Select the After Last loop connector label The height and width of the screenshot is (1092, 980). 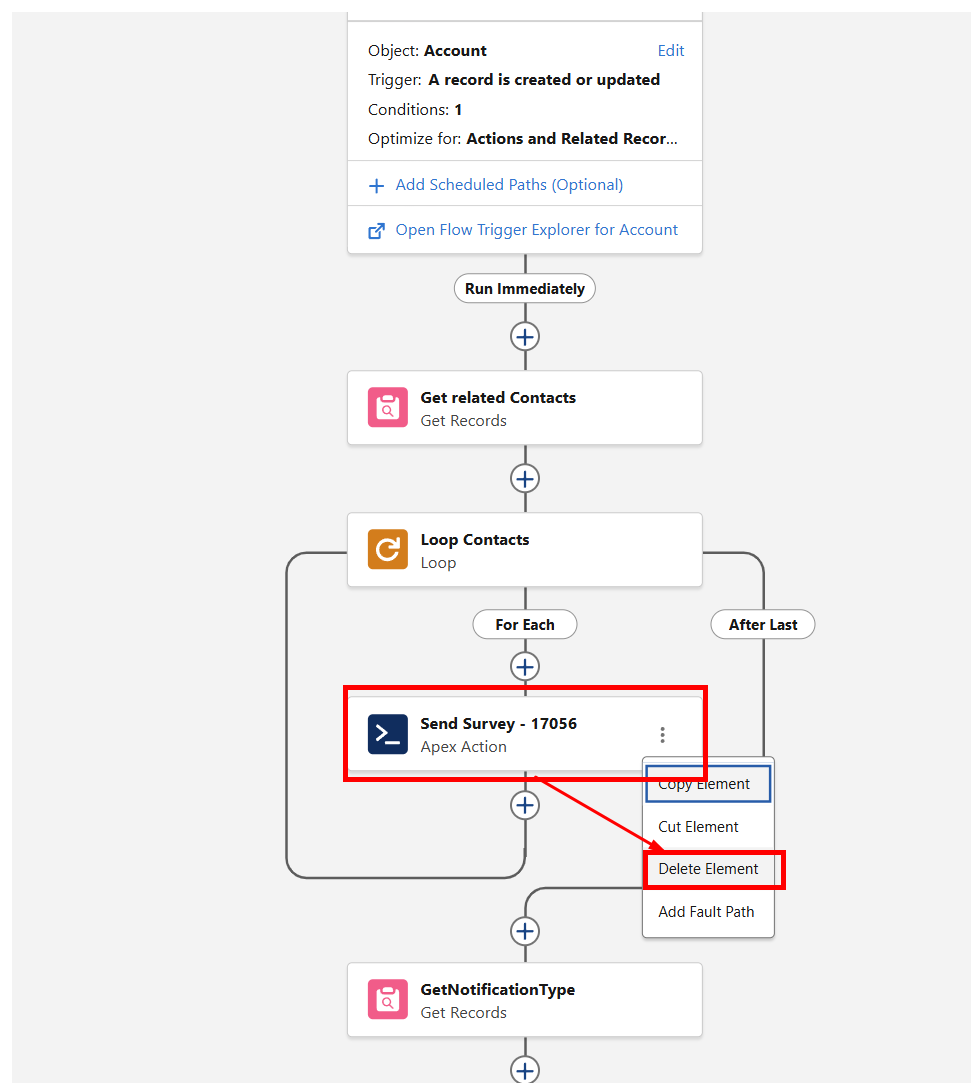(x=763, y=625)
